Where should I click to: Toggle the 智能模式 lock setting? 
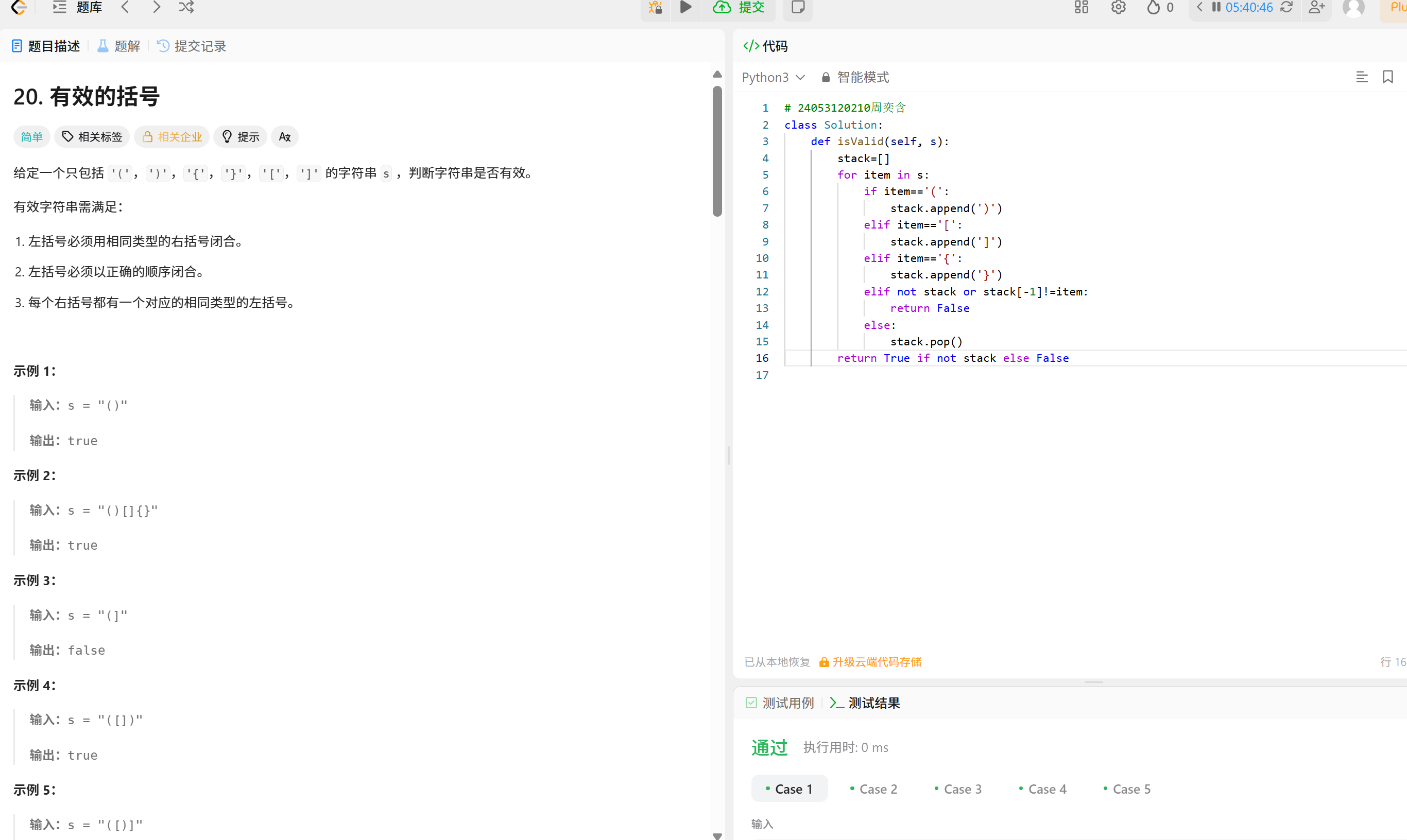click(855, 77)
